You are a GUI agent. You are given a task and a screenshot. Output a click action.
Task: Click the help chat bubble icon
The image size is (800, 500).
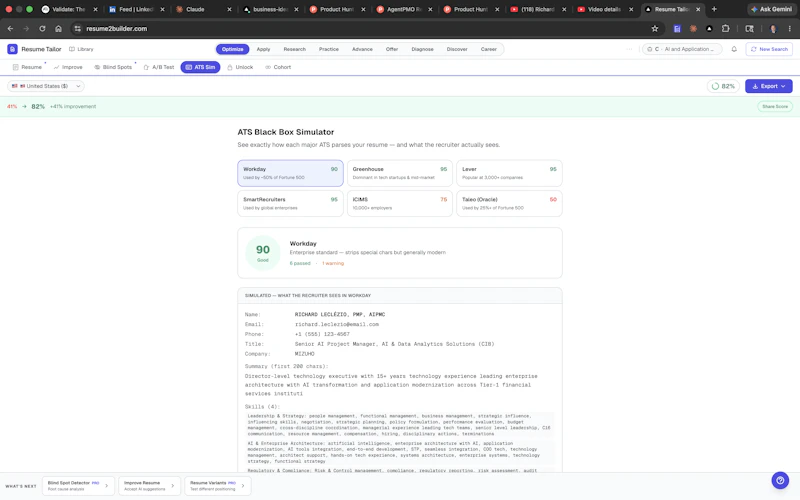click(780, 480)
